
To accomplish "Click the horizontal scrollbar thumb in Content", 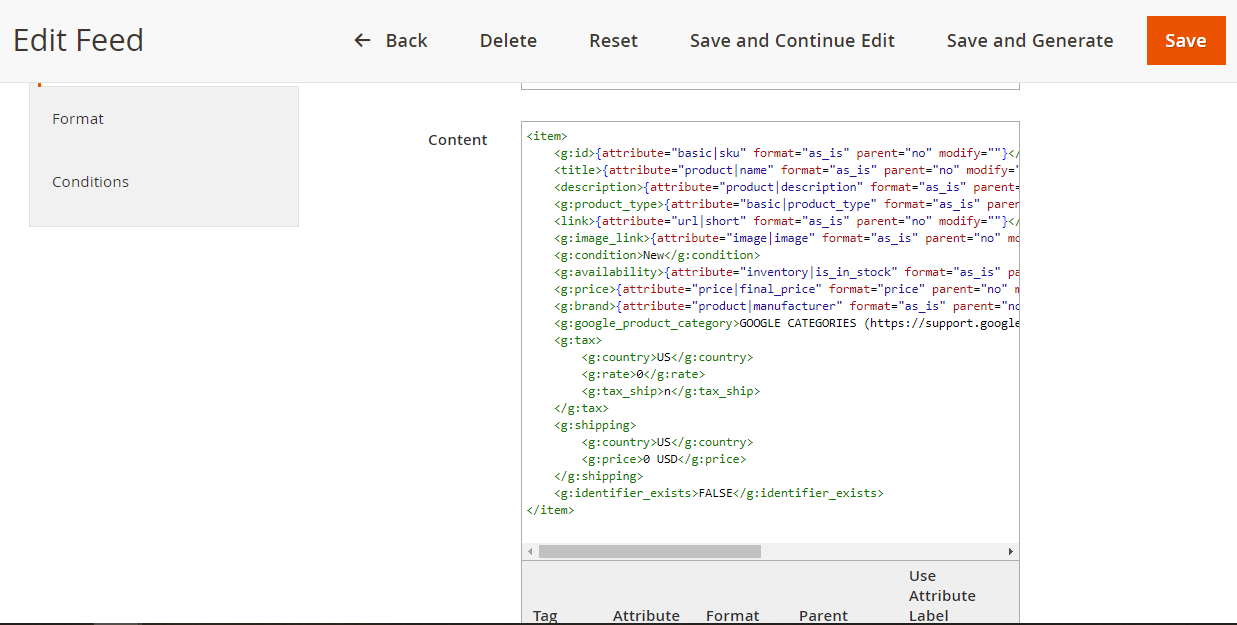I will (649, 551).
